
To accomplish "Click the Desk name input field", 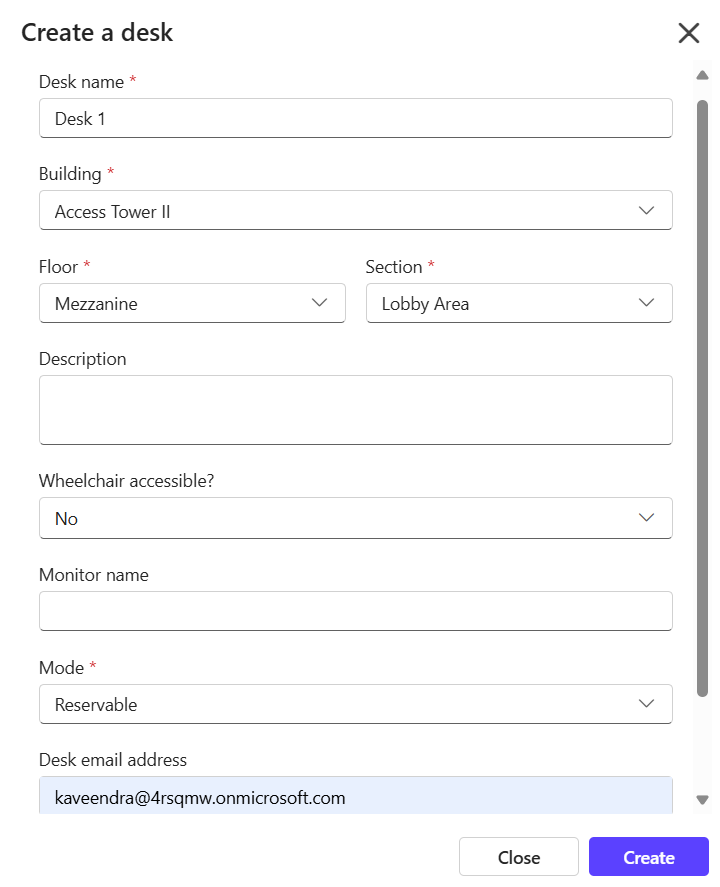I will click(x=355, y=118).
